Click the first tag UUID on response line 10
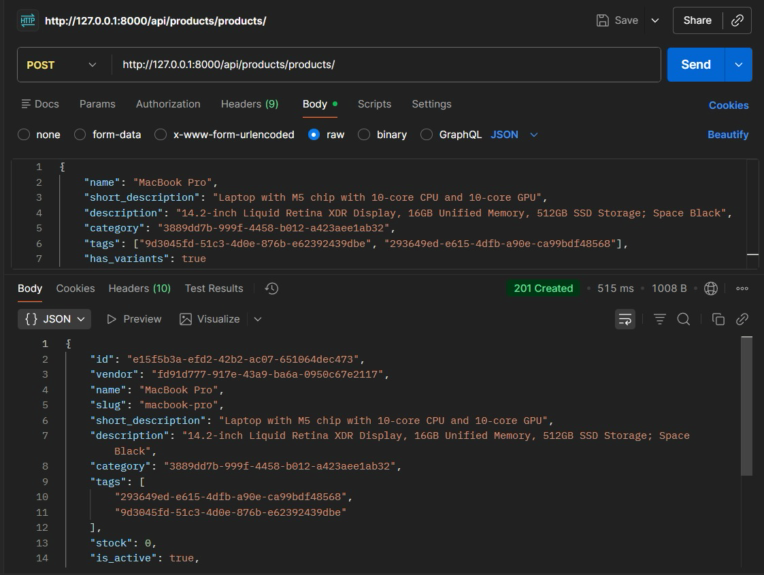The image size is (764, 575). tap(230, 497)
